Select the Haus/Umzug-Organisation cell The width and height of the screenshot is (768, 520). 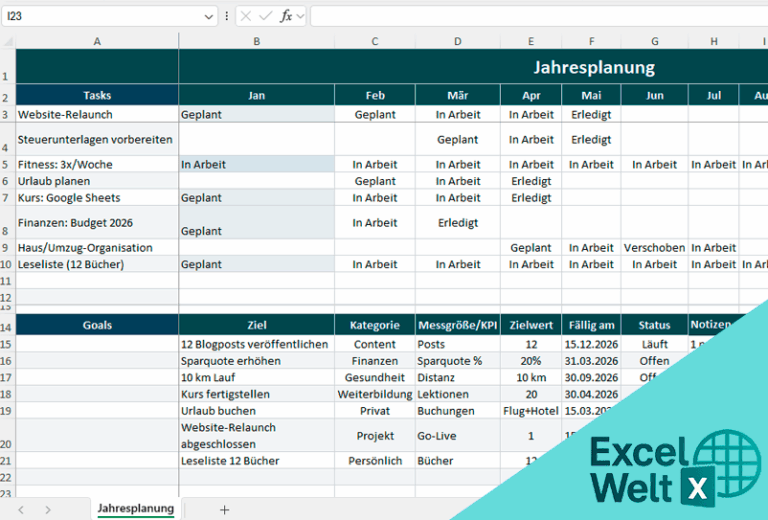coord(97,247)
